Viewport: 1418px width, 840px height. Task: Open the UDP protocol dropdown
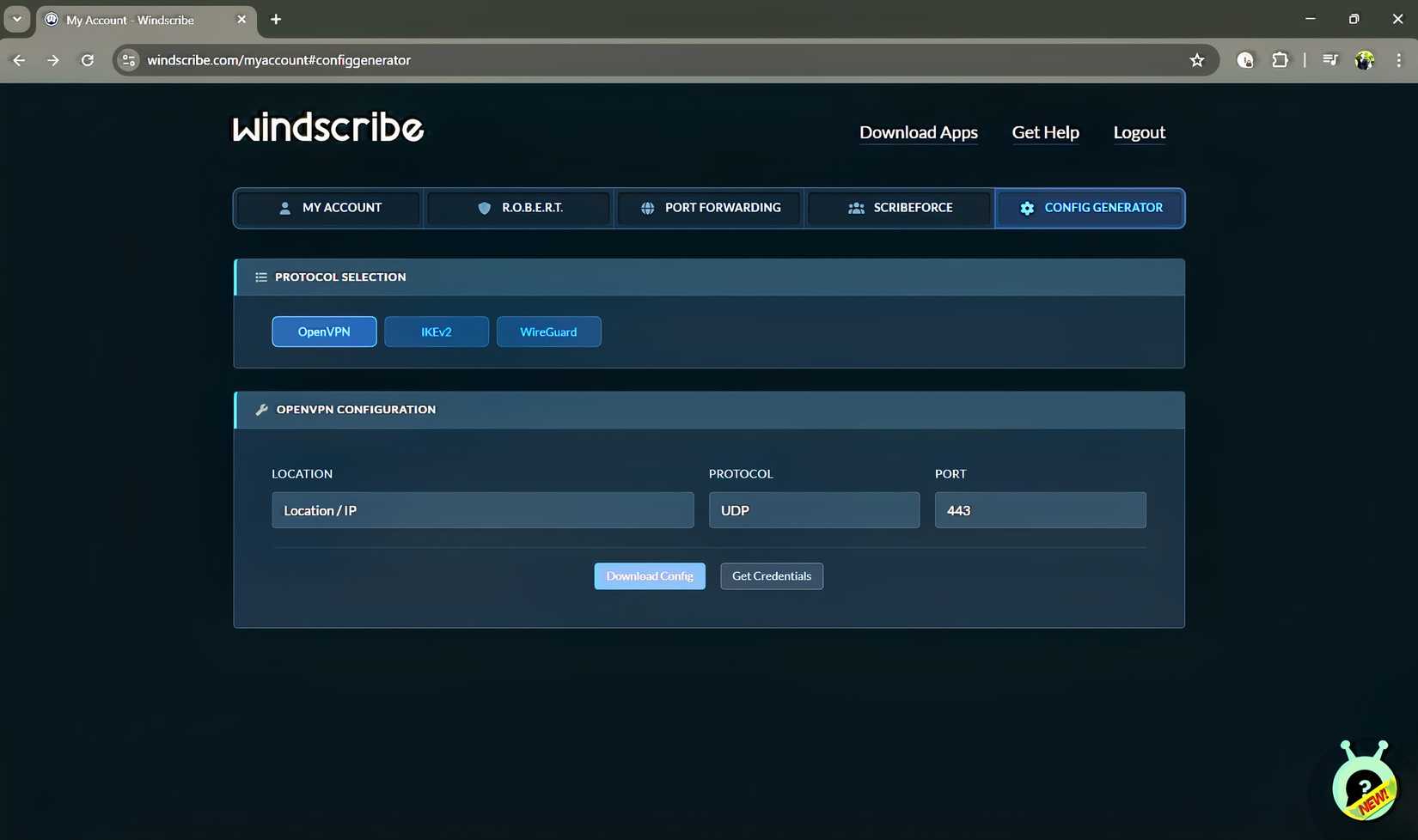tap(814, 510)
